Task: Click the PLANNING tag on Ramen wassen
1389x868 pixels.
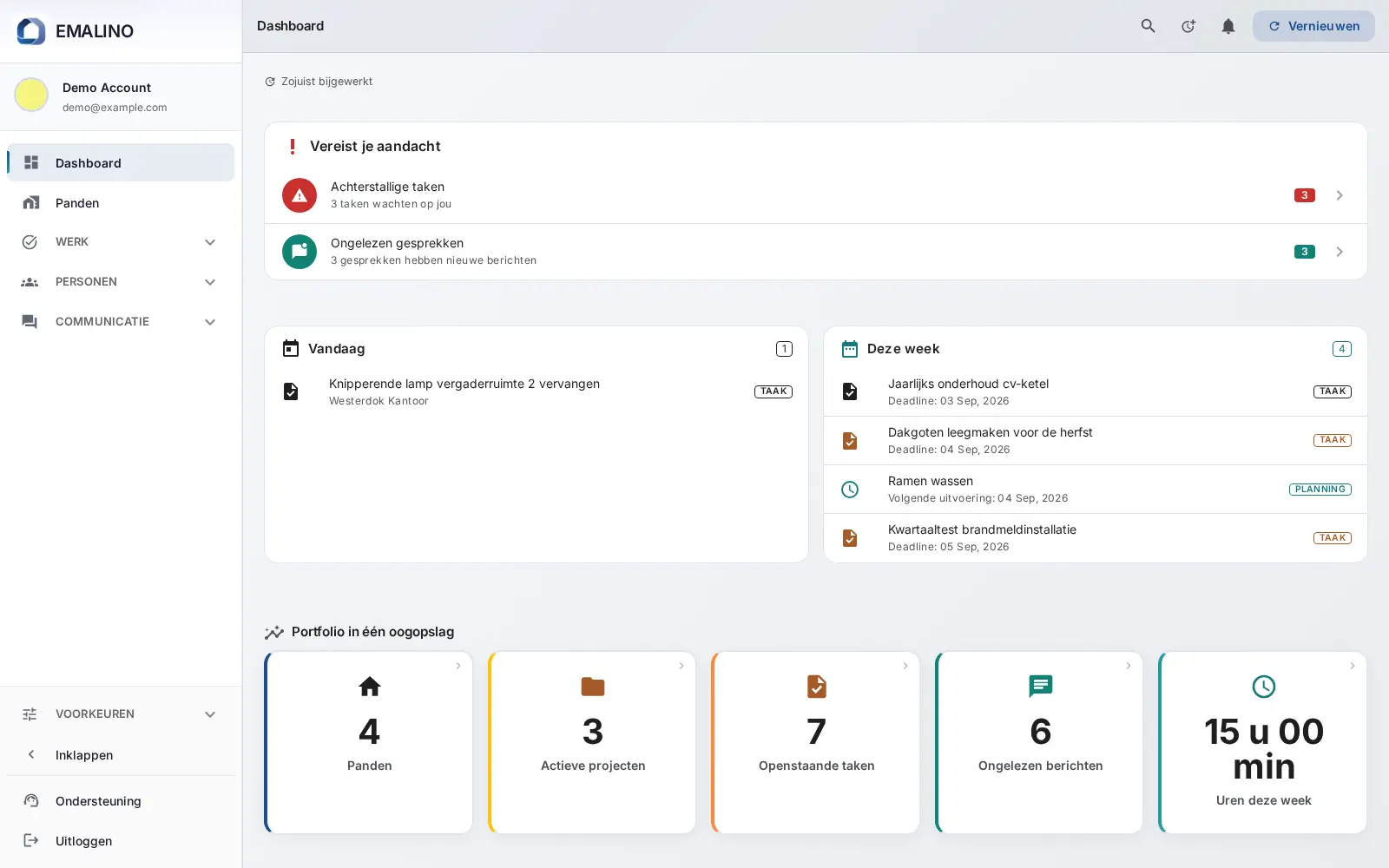Action: click(x=1320, y=490)
